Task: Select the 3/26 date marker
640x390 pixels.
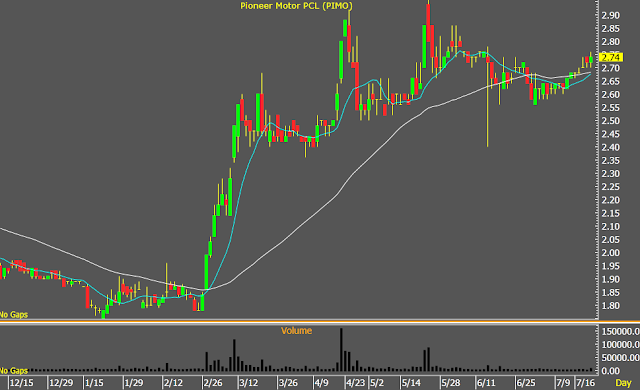Action: (x=288, y=383)
